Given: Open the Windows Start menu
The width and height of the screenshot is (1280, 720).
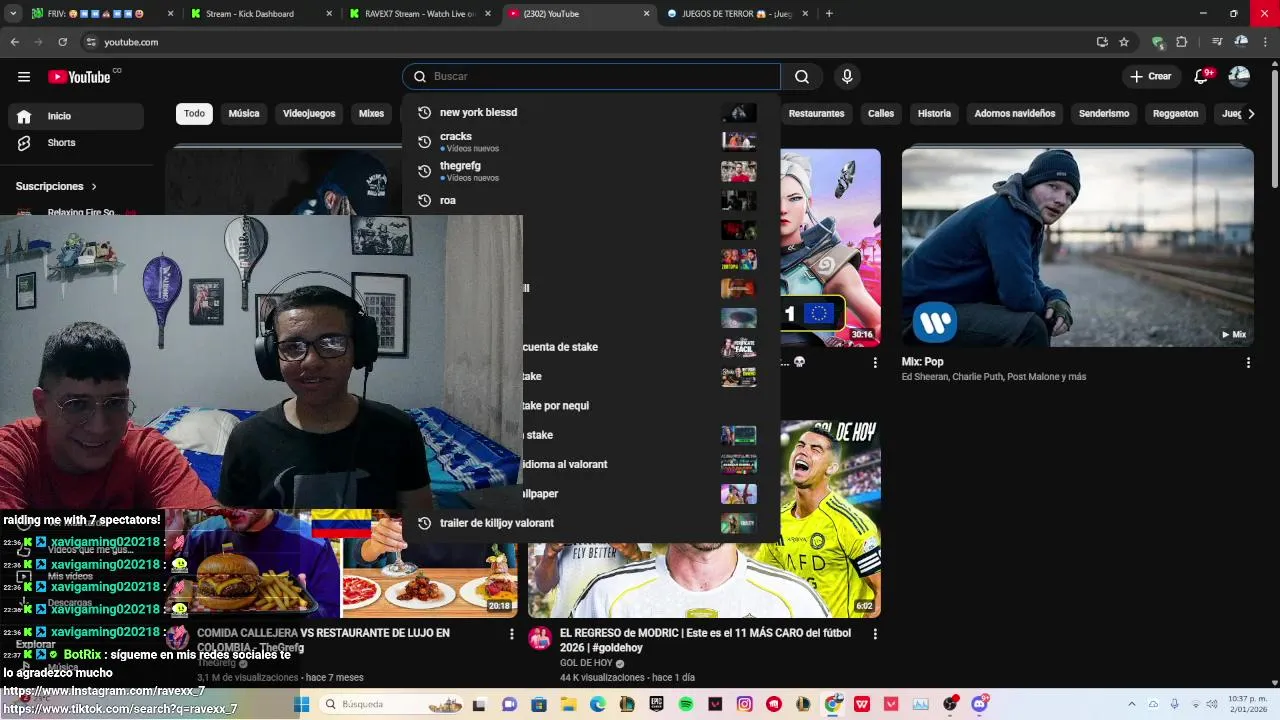Looking at the screenshot, I should coord(302,704).
